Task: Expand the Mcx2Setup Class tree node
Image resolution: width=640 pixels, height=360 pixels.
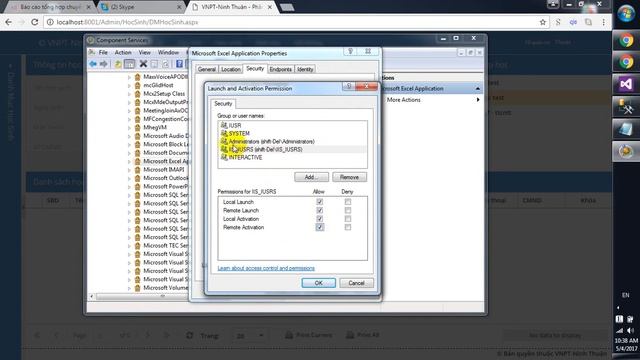Action: (x=129, y=94)
